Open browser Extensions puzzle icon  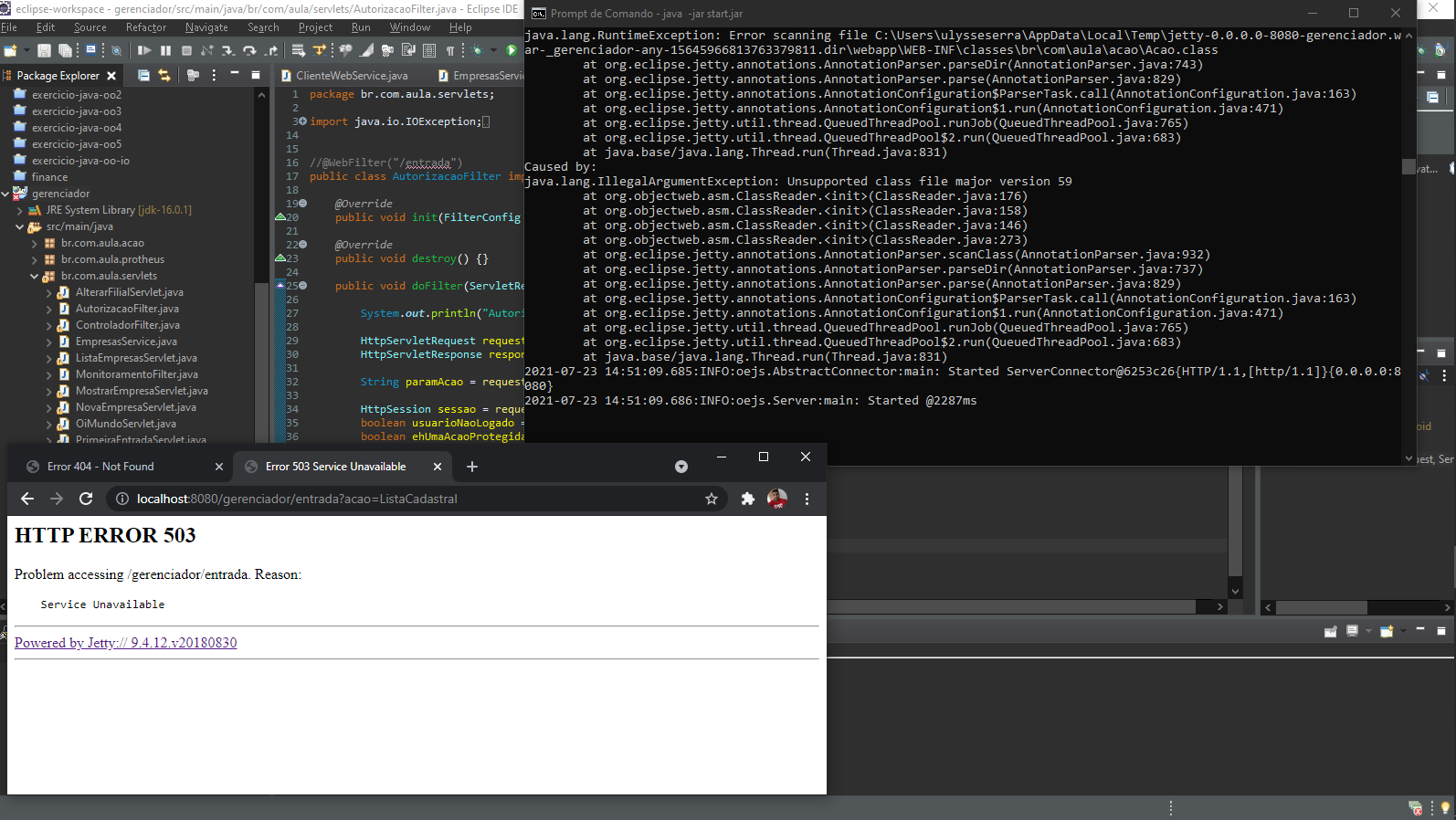pyautogui.click(x=748, y=499)
